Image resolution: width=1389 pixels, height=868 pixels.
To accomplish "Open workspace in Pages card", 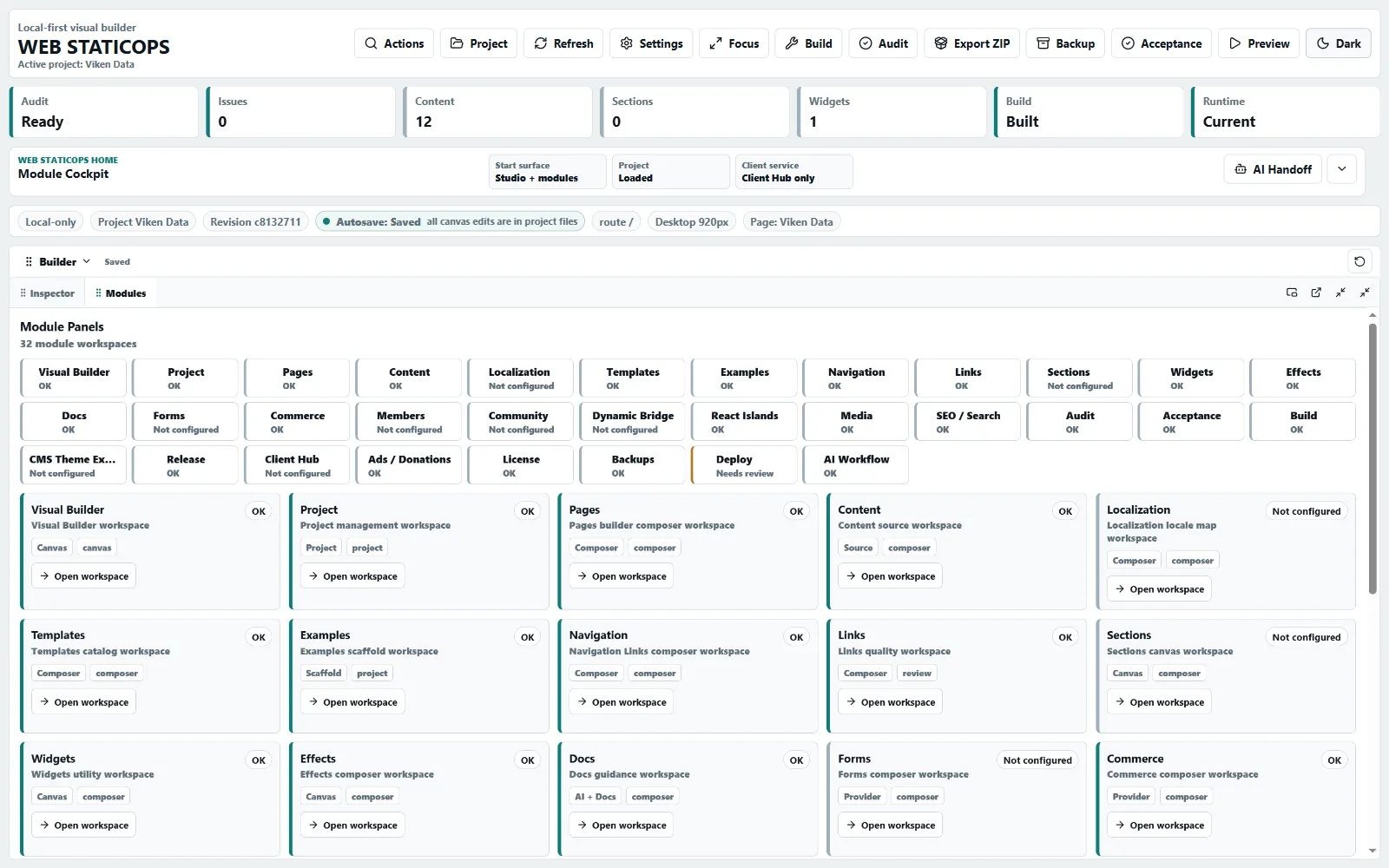I will 622,576.
